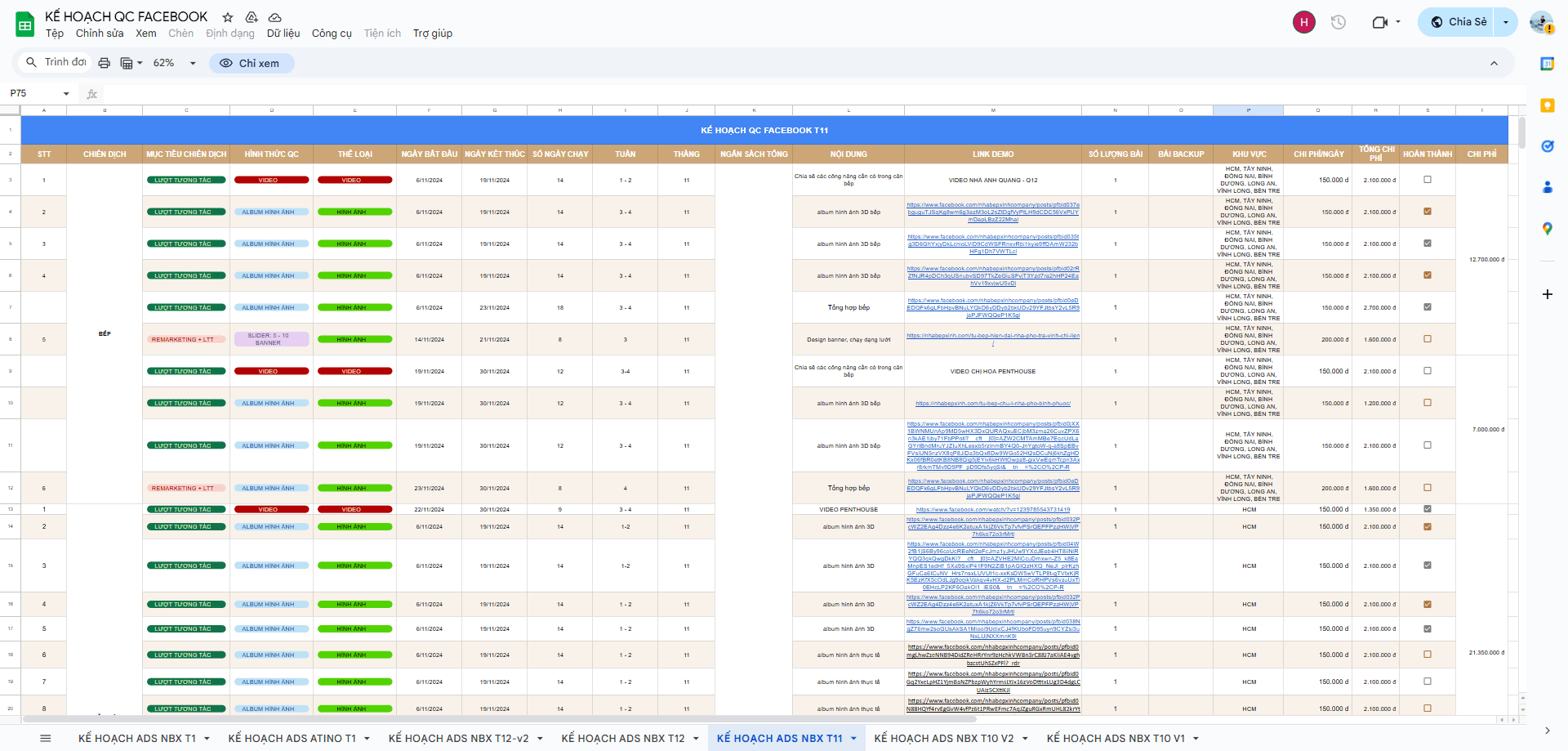1568x751 pixels.
Task: Open the Google Calendar side panel icon
Action: tap(1547, 64)
